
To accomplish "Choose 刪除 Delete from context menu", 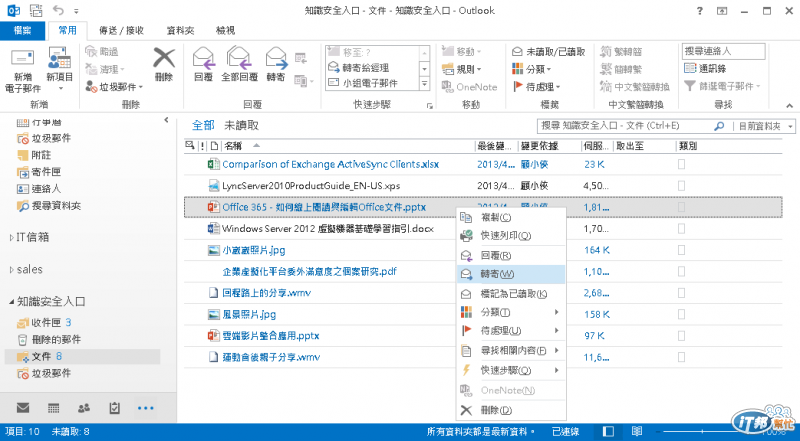I will coord(511,410).
